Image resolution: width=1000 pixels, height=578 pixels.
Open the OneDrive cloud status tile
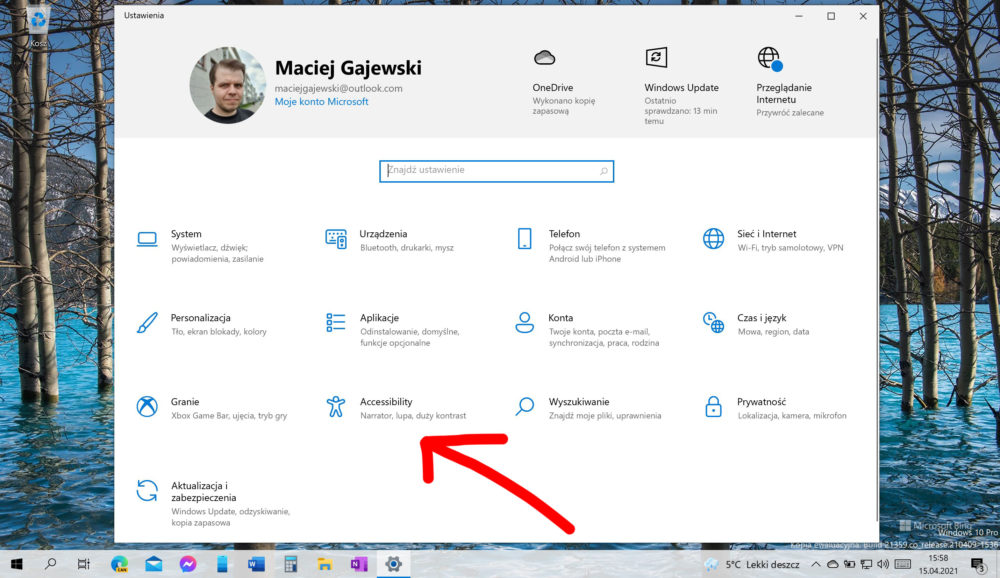point(564,84)
